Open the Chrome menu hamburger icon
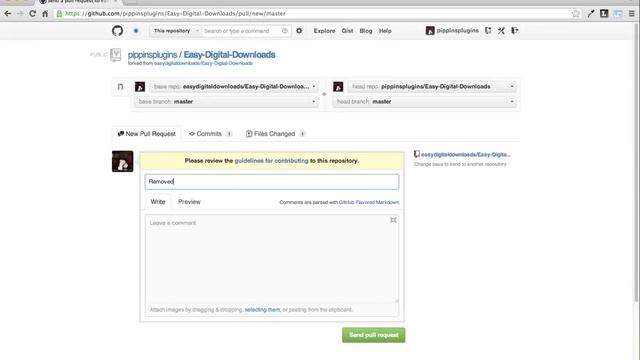The height and width of the screenshot is (360, 640). [631, 13]
